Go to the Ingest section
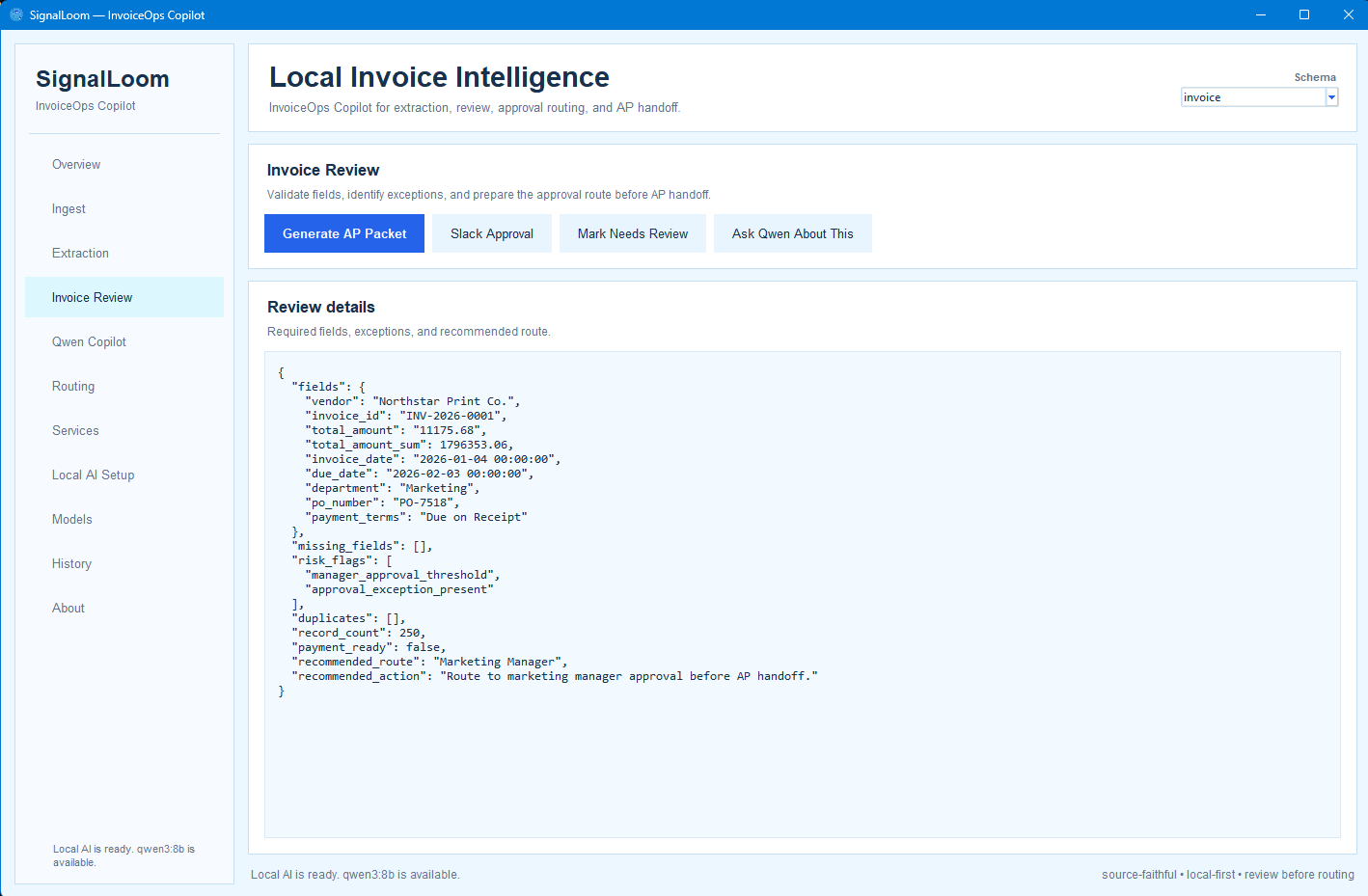The width and height of the screenshot is (1368, 896). click(x=124, y=208)
